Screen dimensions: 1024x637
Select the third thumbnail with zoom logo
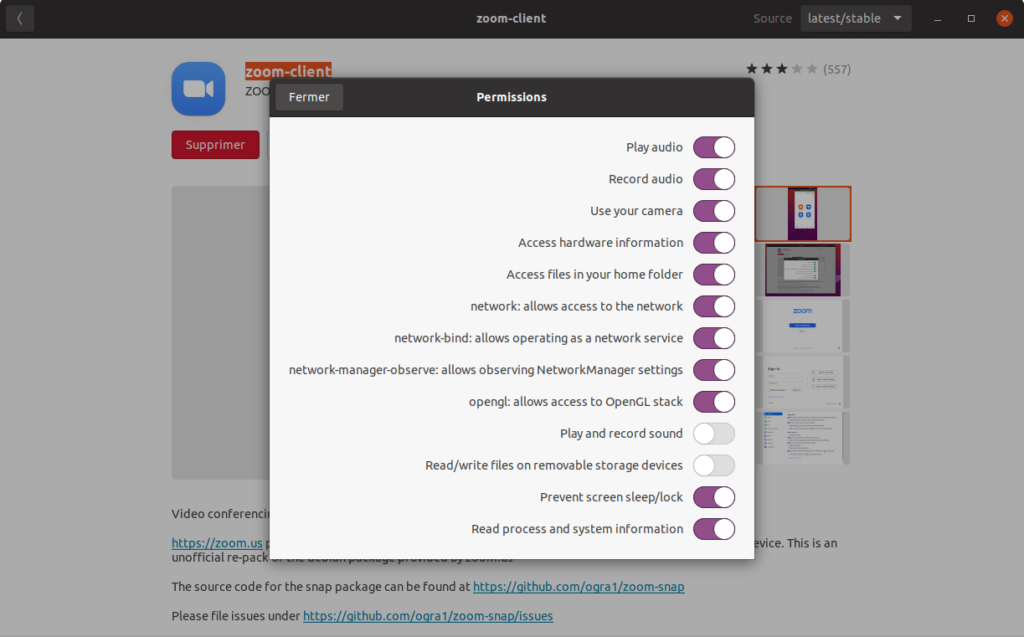click(803, 325)
